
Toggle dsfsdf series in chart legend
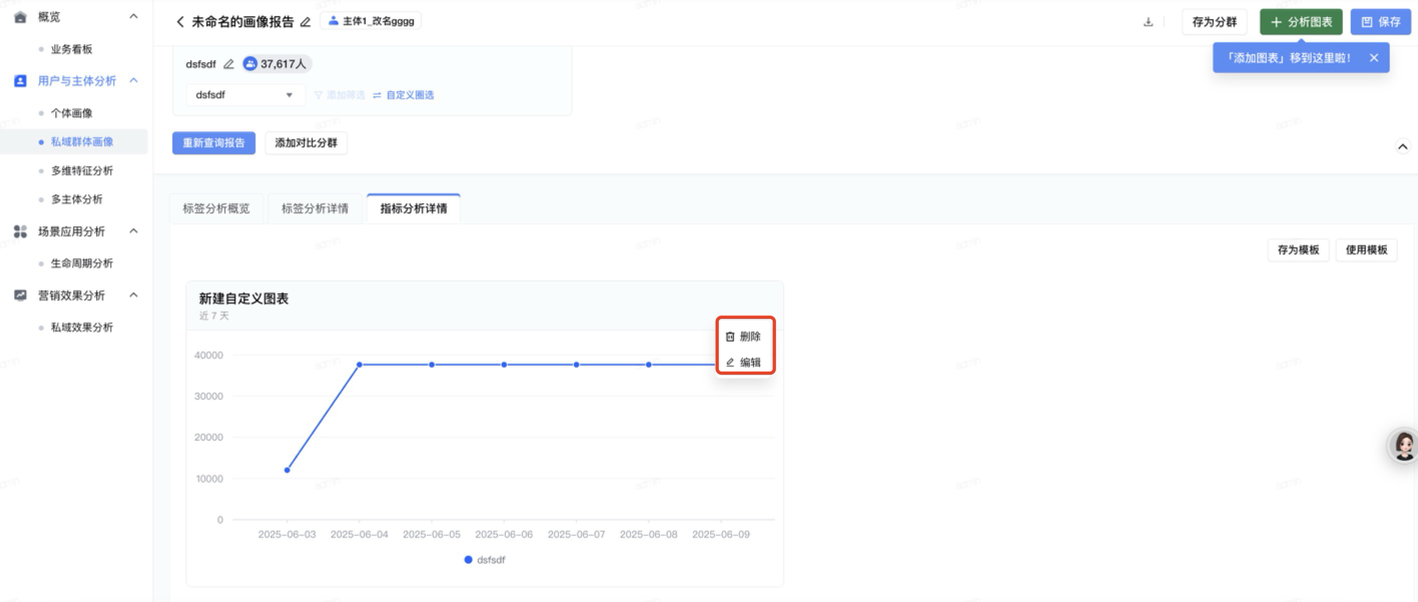pyautogui.click(x=484, y=560)
